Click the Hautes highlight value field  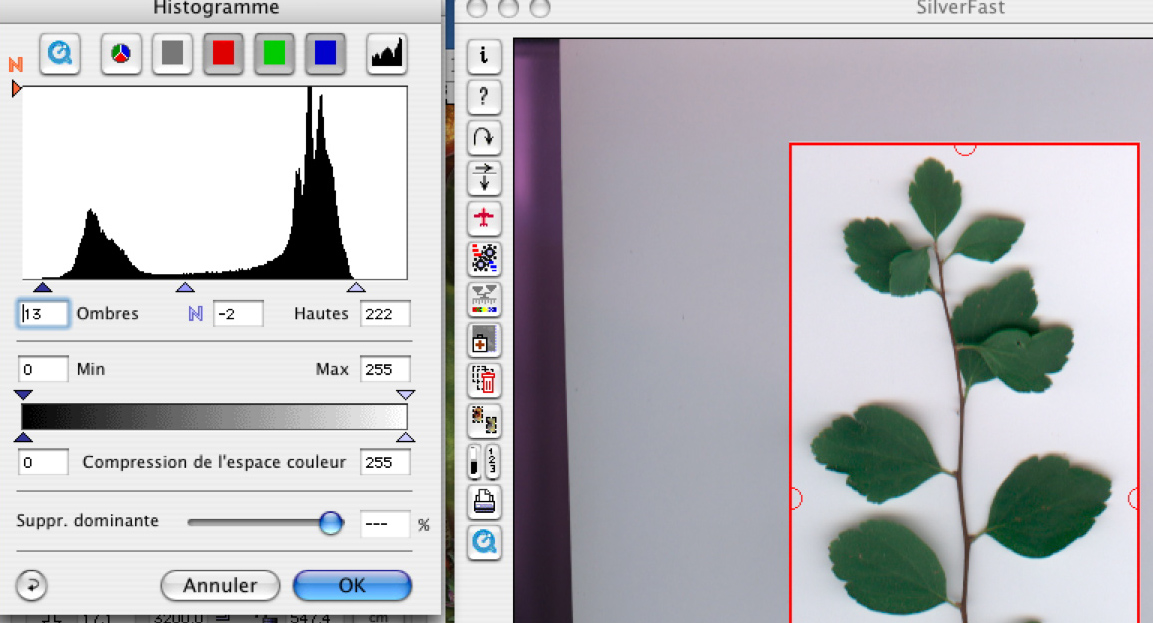385,314
